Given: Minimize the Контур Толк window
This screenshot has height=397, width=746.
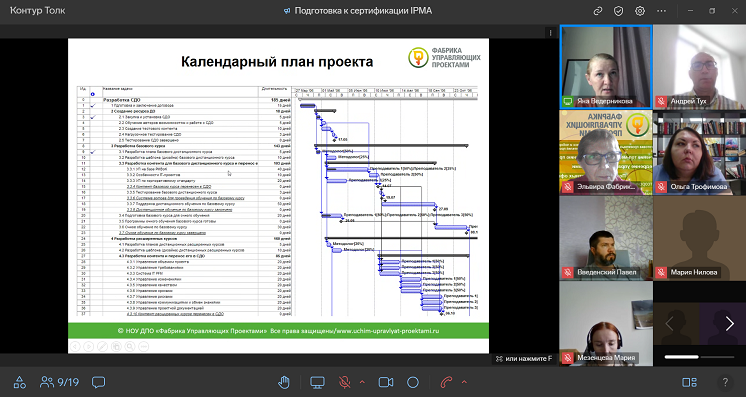Looking at the screenshot, I should (x=691, y=11).
